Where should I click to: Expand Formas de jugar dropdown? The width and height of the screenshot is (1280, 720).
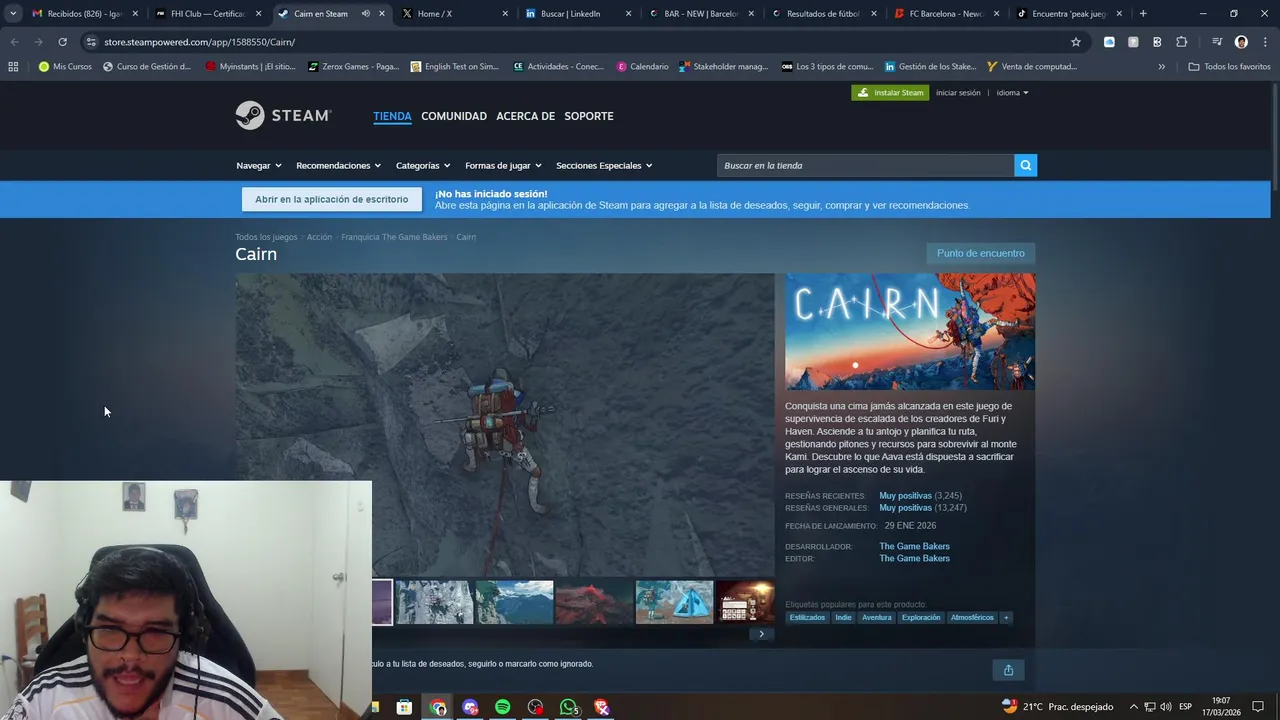(503, 165)
